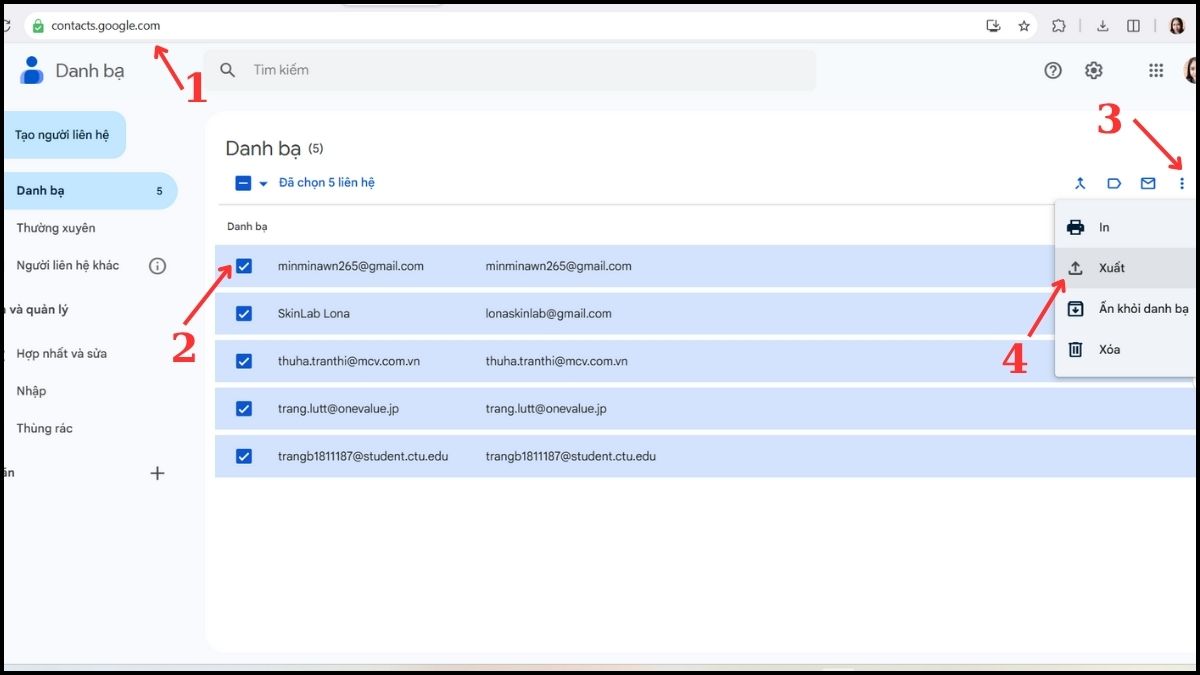Click the Tạo người liên hệ button
Viewport: 1200px width, 675px height.
click(62, 135)
